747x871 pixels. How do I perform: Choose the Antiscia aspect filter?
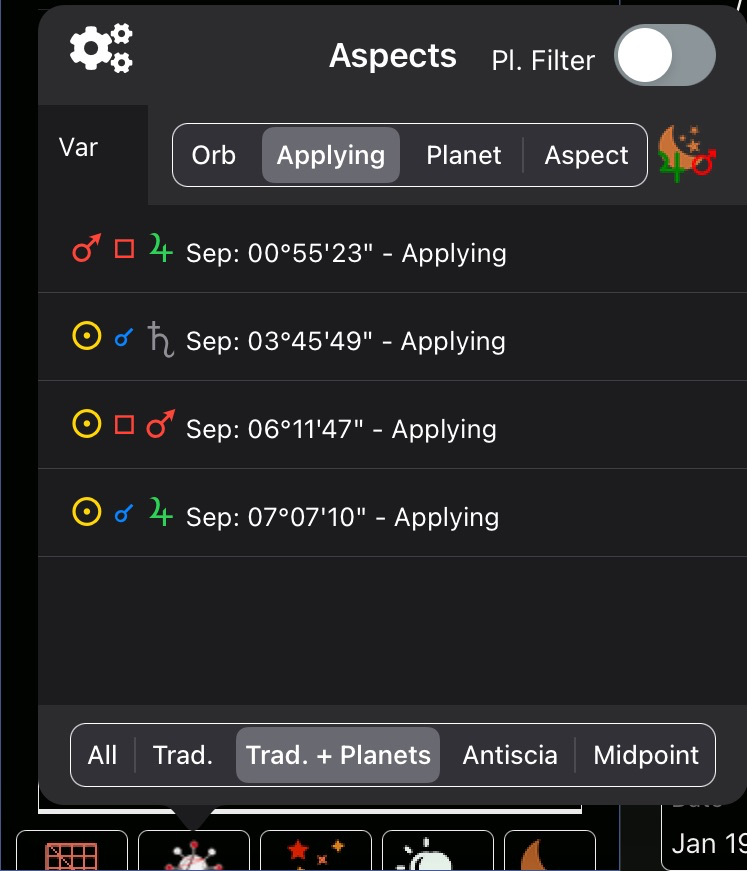point(510,755)
